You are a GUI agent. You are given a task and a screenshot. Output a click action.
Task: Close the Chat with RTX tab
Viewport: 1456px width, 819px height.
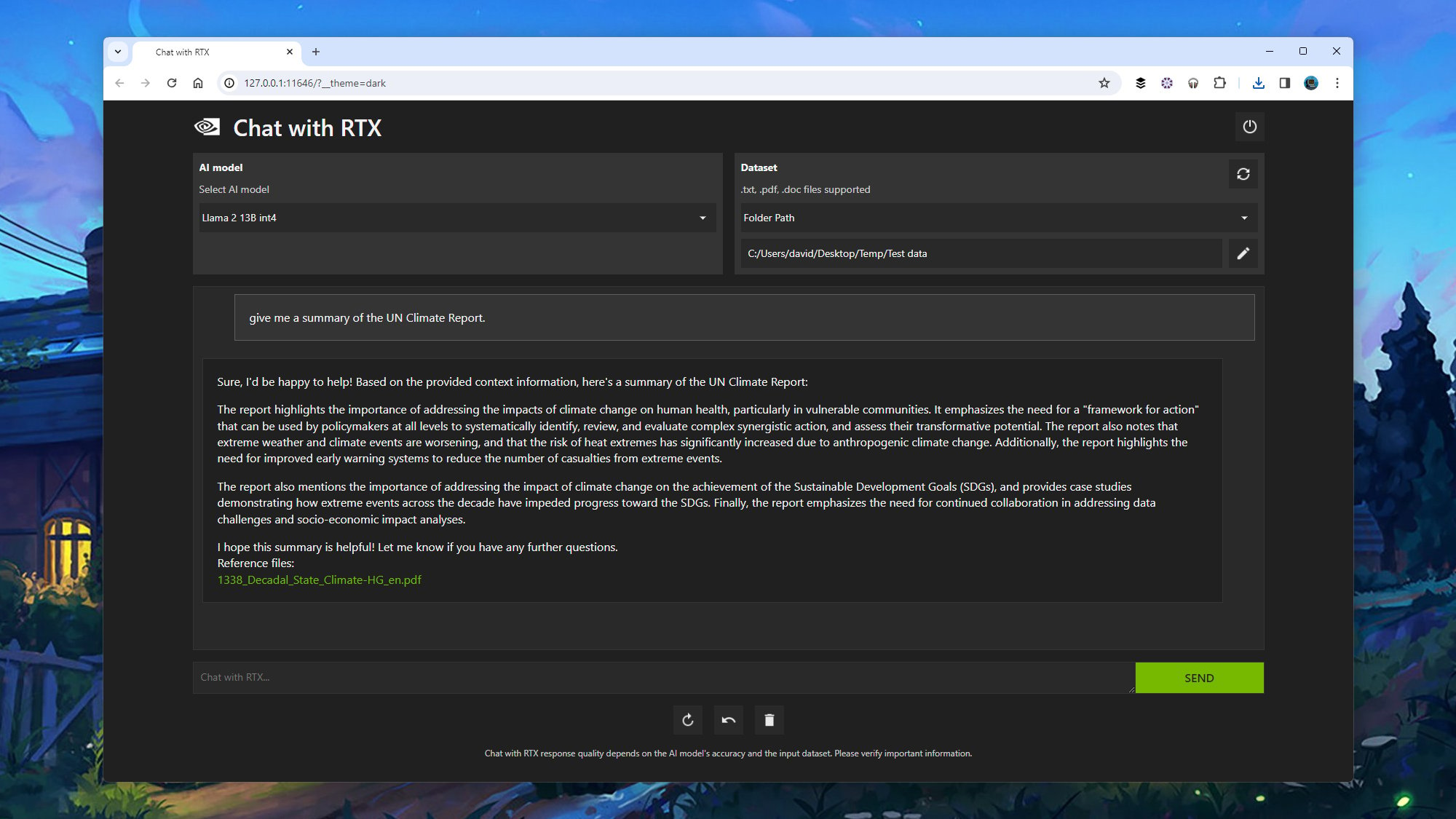[290, 52]
